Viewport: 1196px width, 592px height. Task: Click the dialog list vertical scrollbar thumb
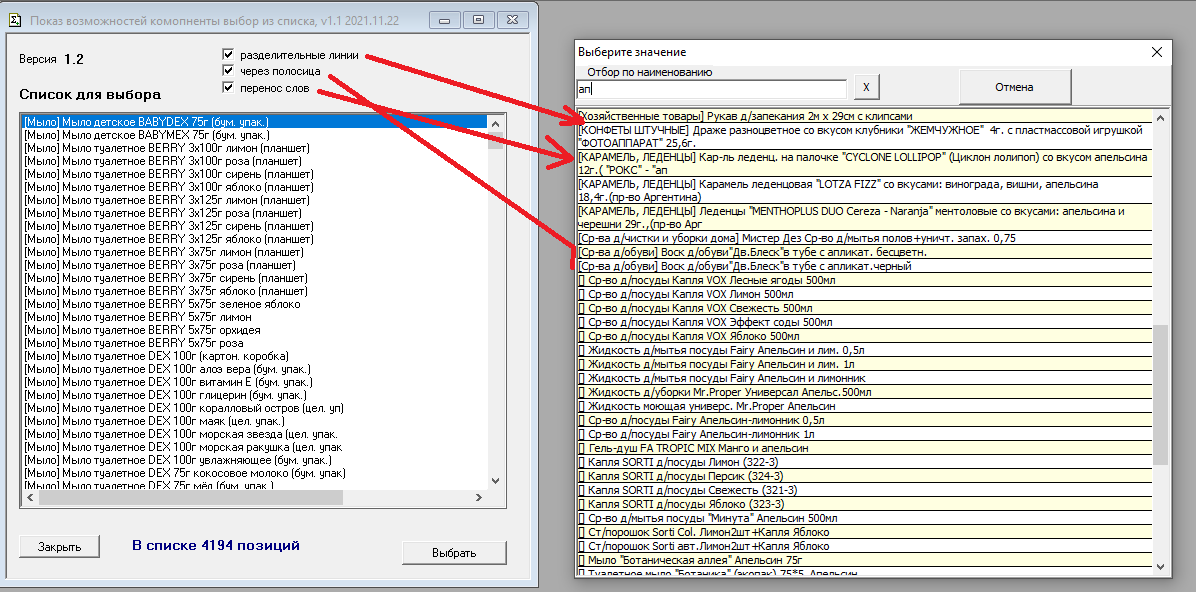[x=1161, y=394]
